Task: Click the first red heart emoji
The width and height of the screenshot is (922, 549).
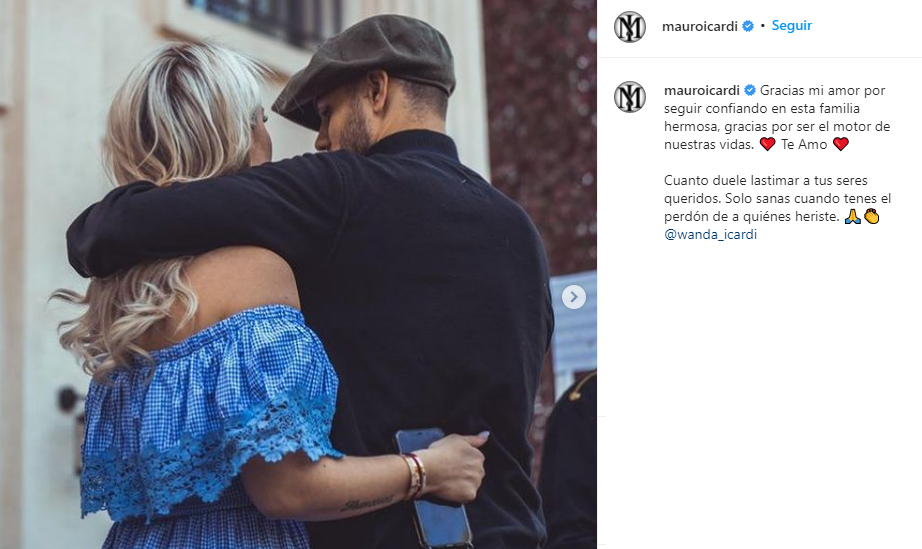Action: pyautogui.click(x=767, y=144)
